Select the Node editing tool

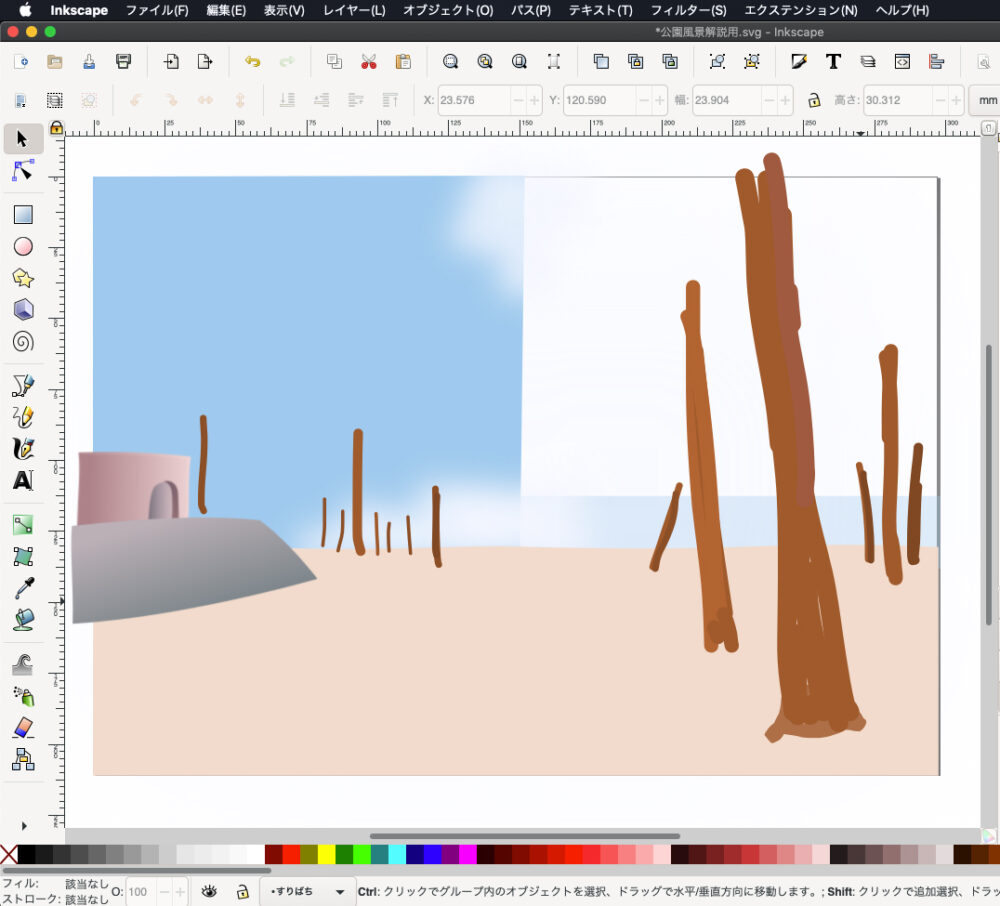point(23,171)
